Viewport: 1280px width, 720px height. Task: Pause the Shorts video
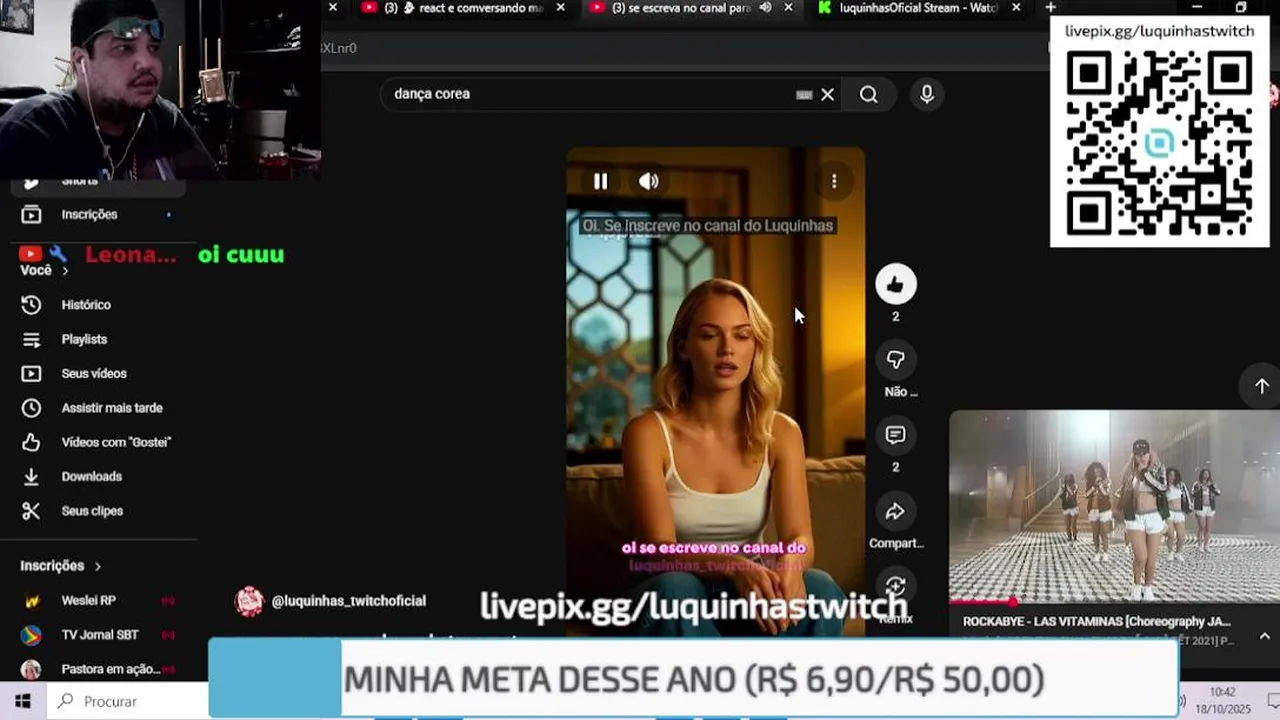(x=600, y=181)
